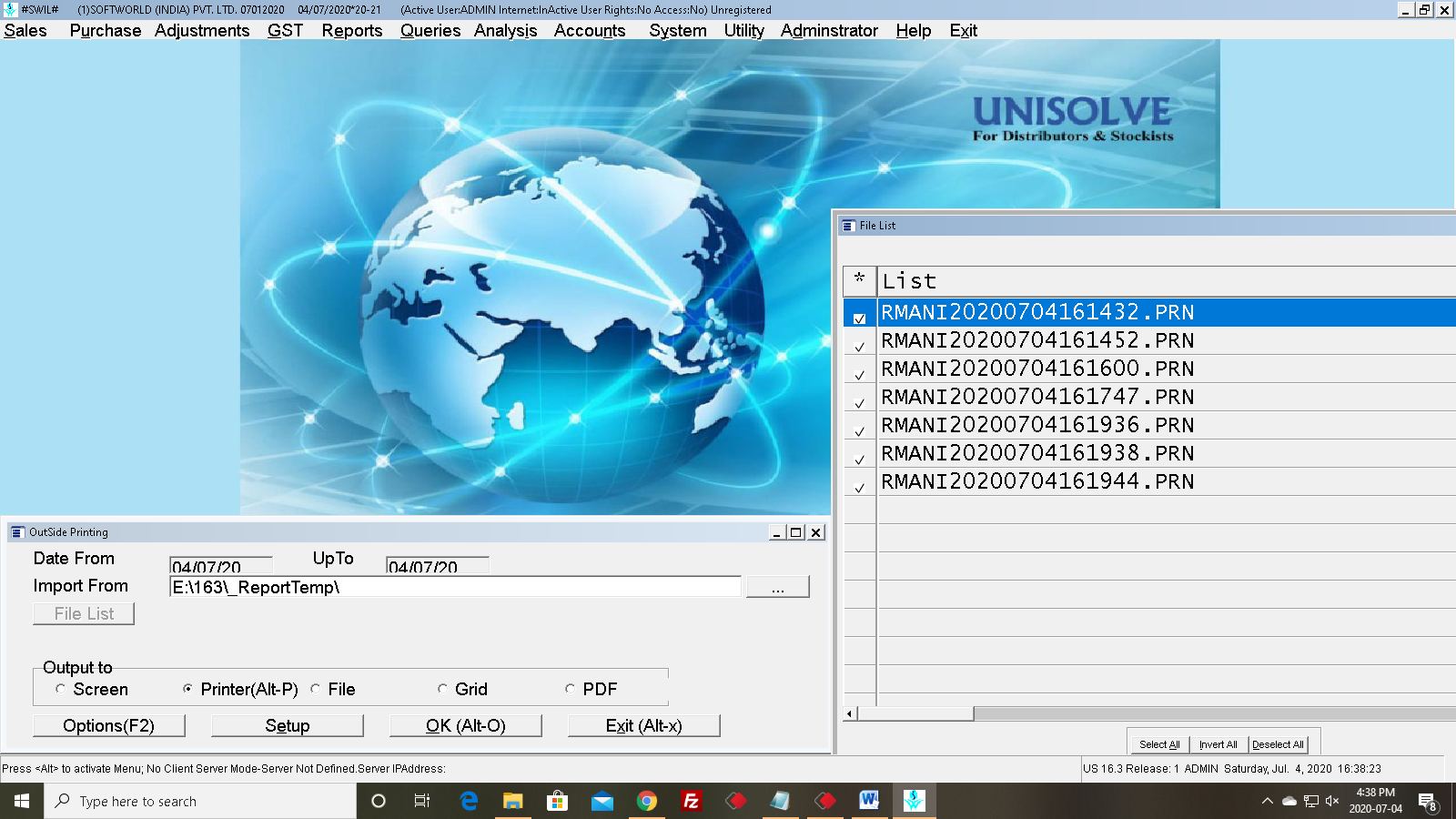Select Screen output option
Image resolution: width=1456 pixels, height=819 pixels.
(91, 689)
